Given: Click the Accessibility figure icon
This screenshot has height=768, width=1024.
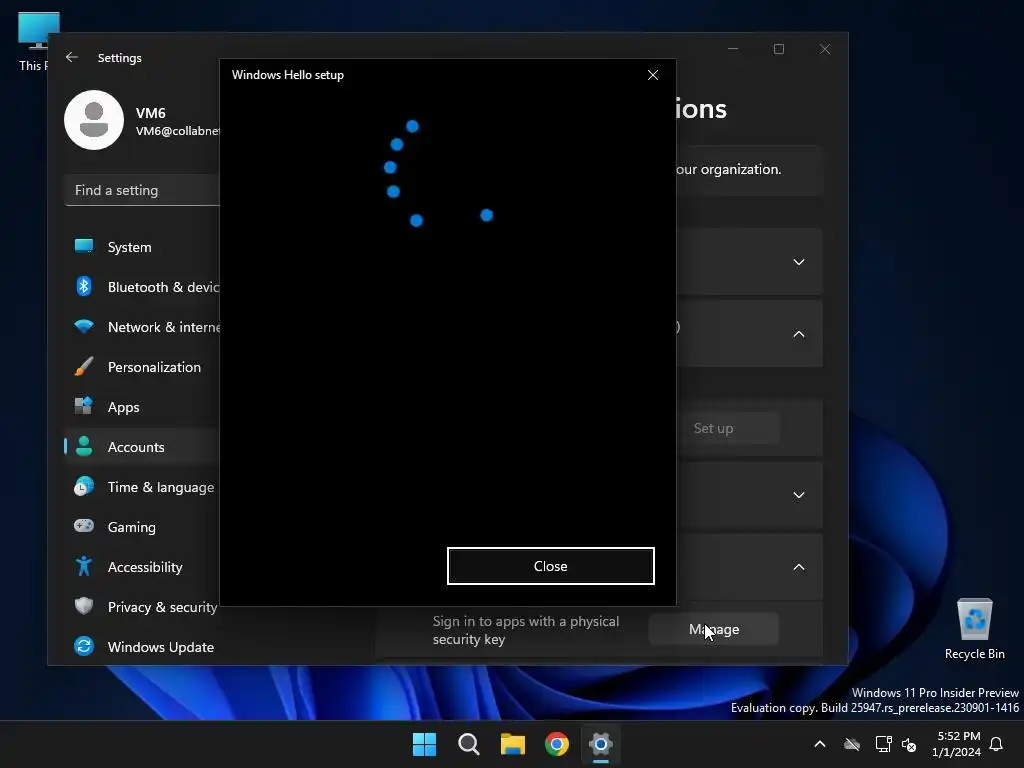Looking at the screenshot, I should (x=84, y=566).
